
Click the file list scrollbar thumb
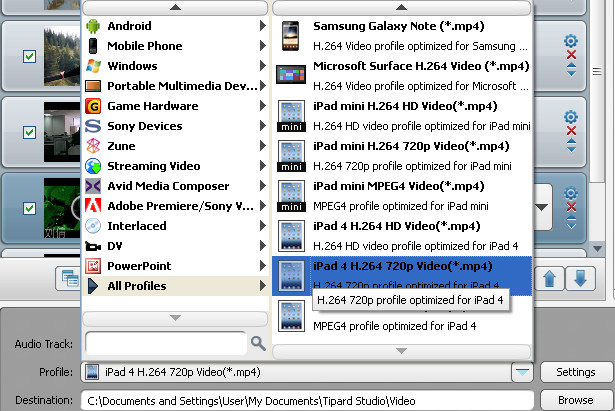[x=597, y=93]
